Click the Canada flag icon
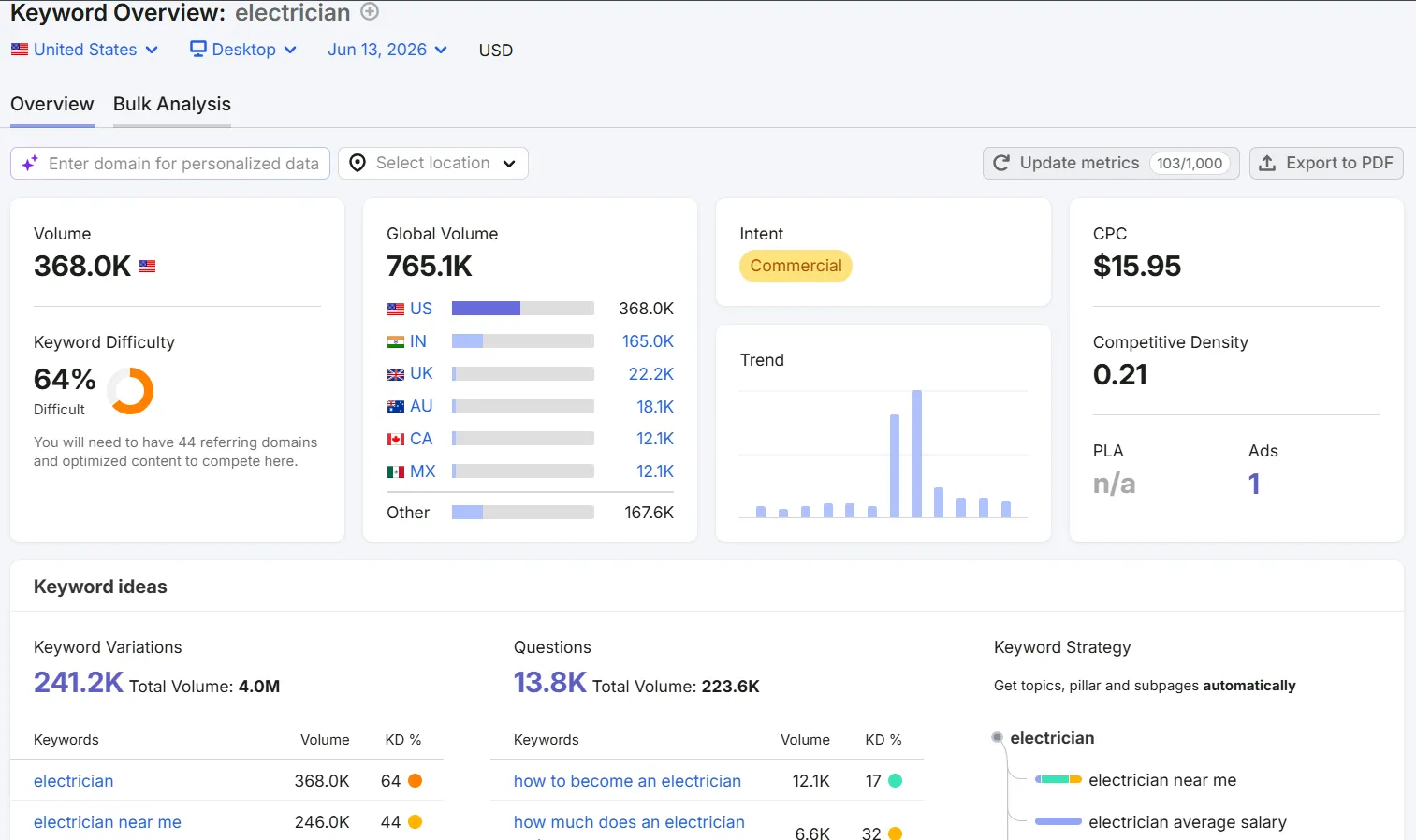 tap(396, 440)
